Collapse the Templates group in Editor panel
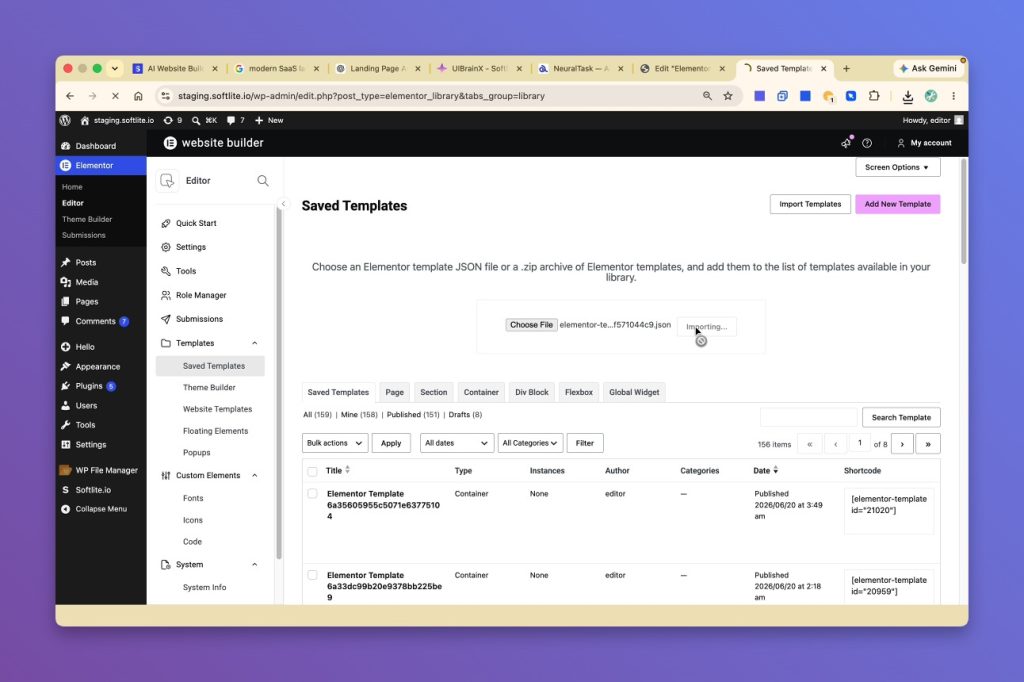 [x=255, y=343]
